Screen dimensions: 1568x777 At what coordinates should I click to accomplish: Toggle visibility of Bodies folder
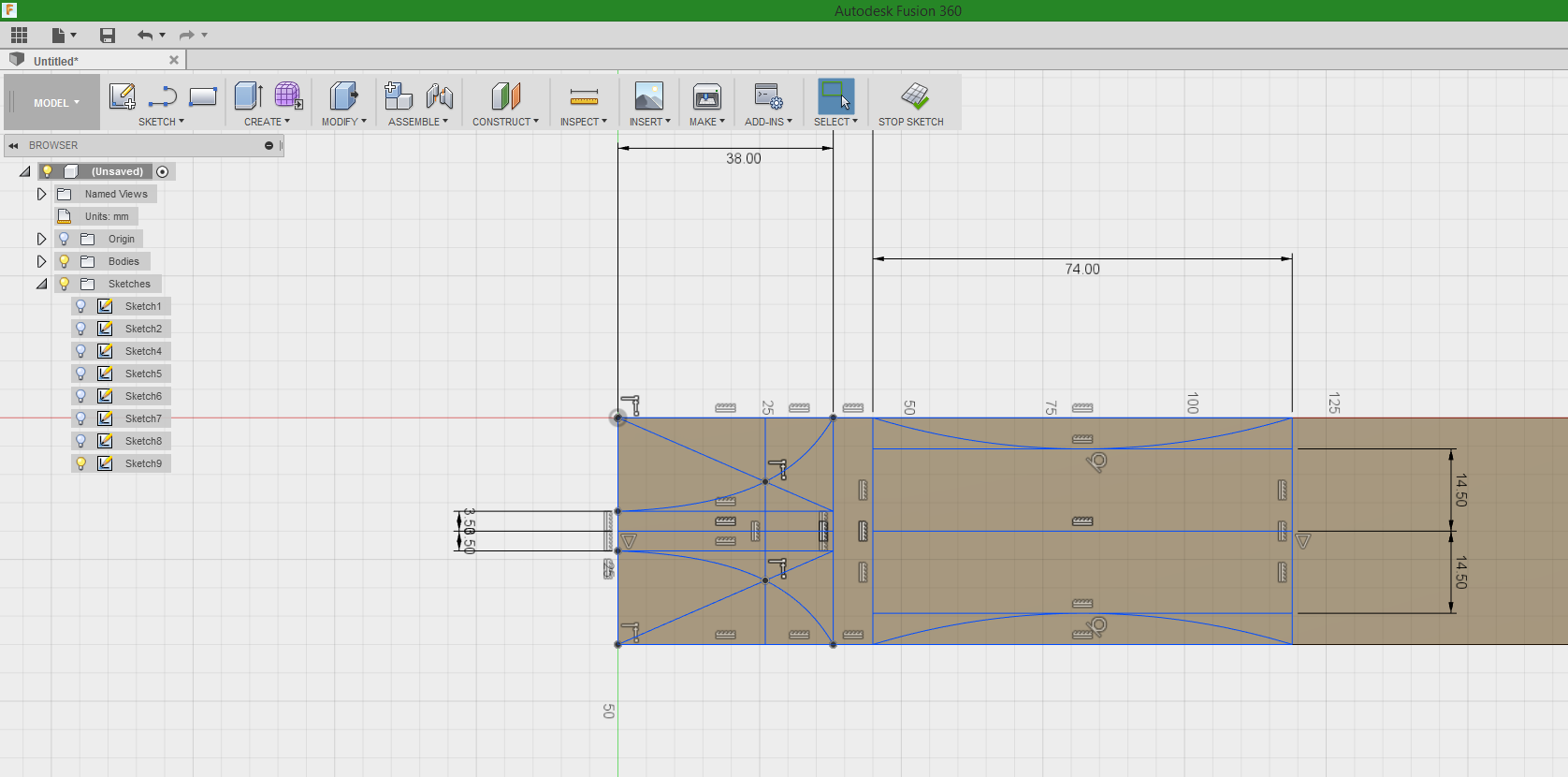[x=65, y=261]
